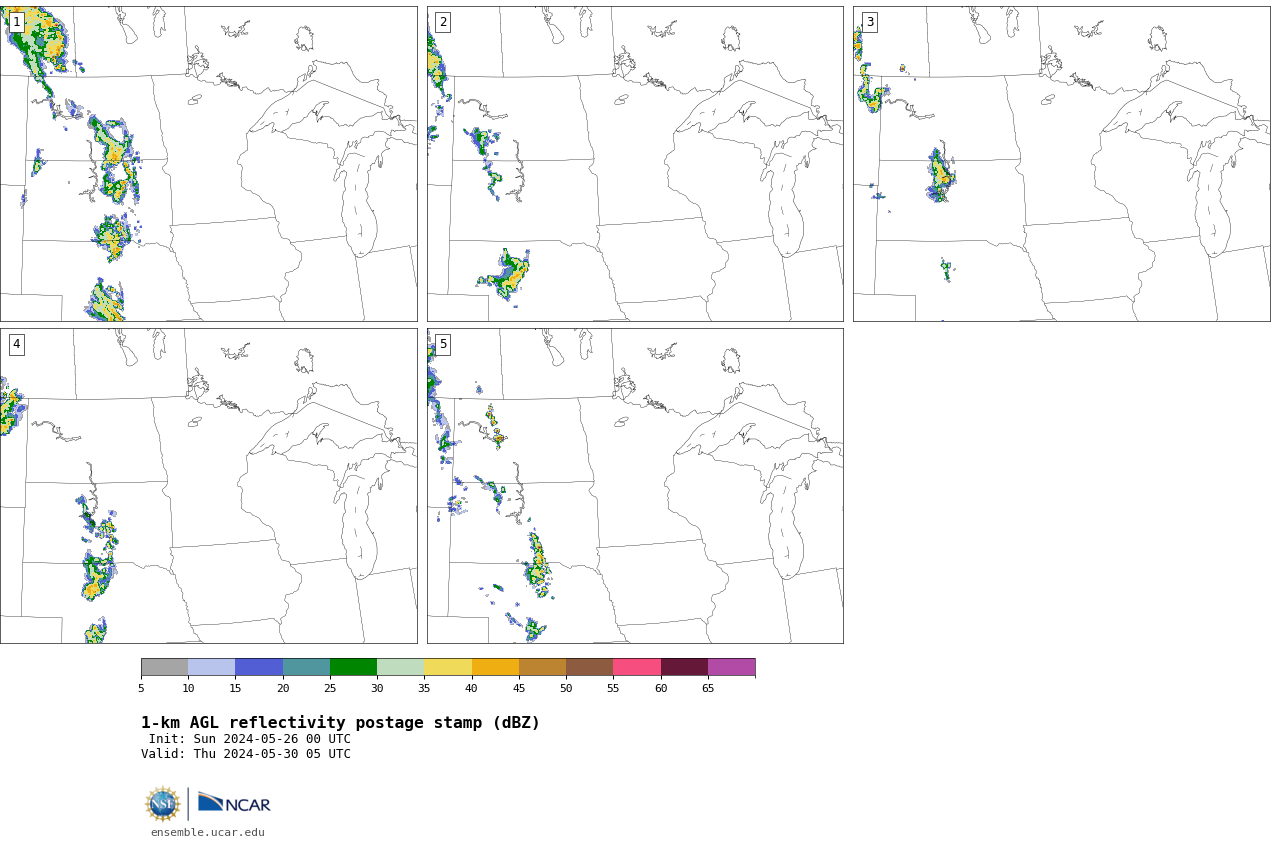Image resolution: width=1280 pixels, height=844 pixels.
Task: Click the light lavender 10-15 dBZ swatch
Action: tap(211, 667)
